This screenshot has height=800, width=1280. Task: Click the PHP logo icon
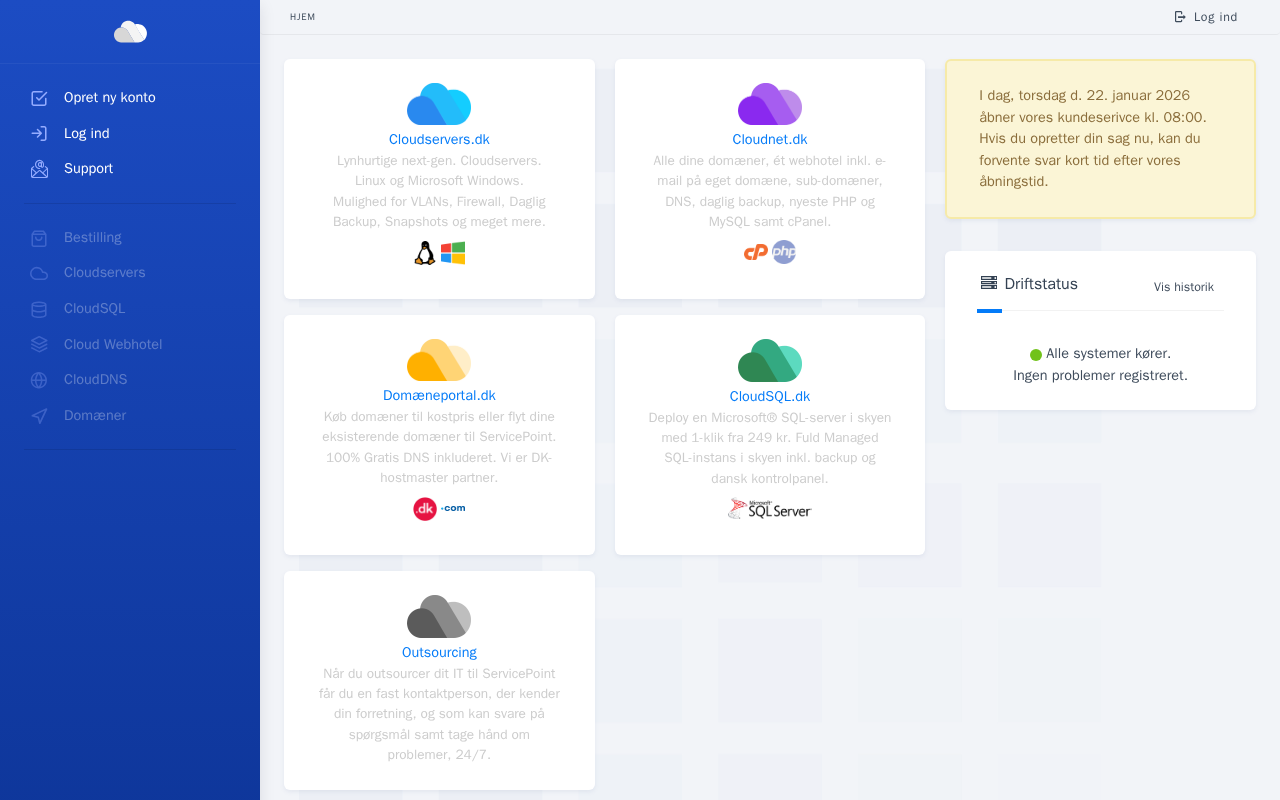pyautogui.click(x=784, y=252)
